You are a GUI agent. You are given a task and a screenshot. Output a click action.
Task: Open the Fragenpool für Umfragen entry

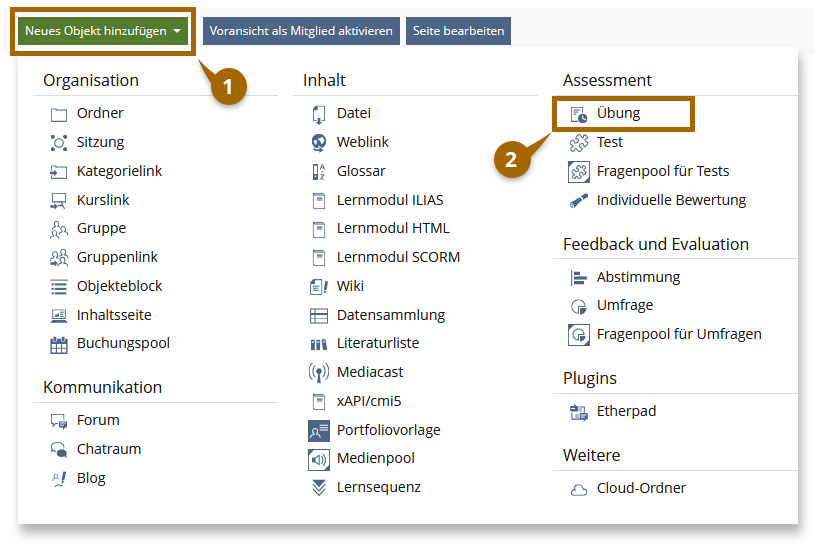pyautogui.click(x=678, y=334)
